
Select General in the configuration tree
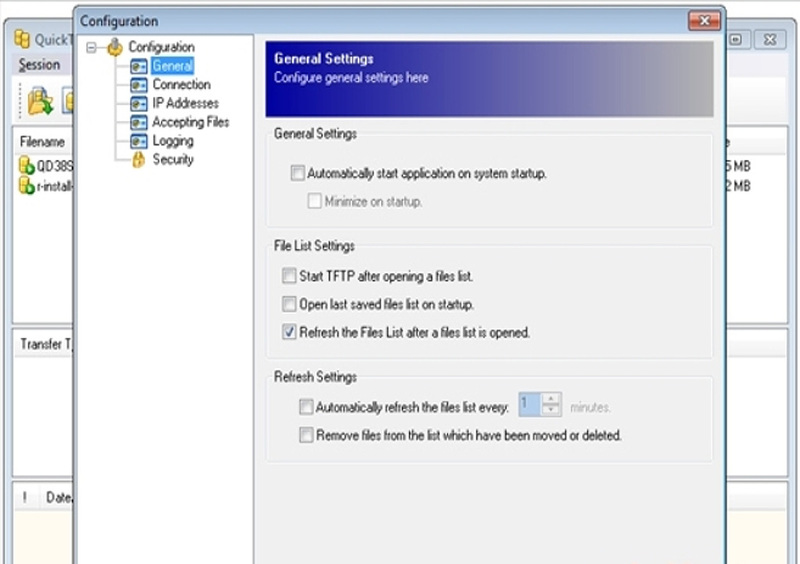point(172,66)
